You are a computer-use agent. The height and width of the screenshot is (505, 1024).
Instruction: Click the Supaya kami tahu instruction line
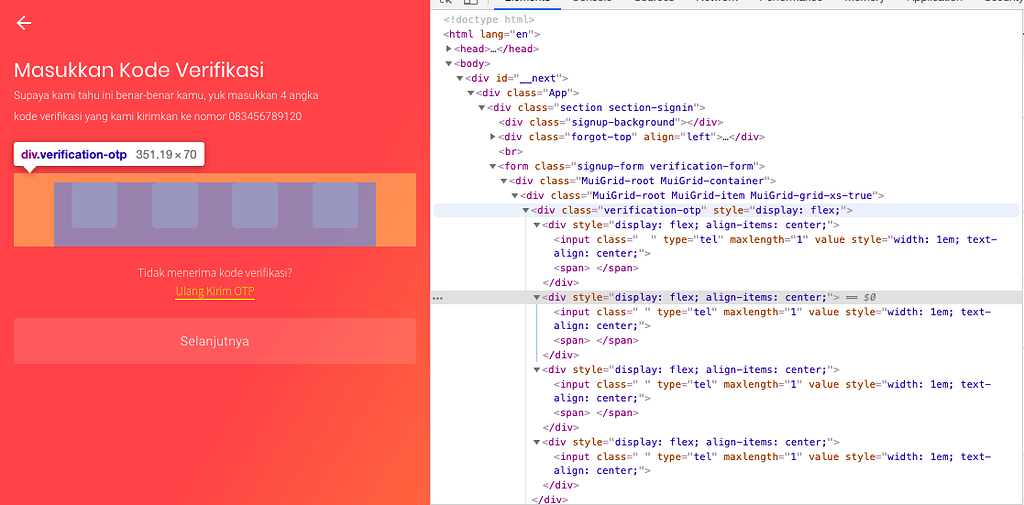point(166,95)
